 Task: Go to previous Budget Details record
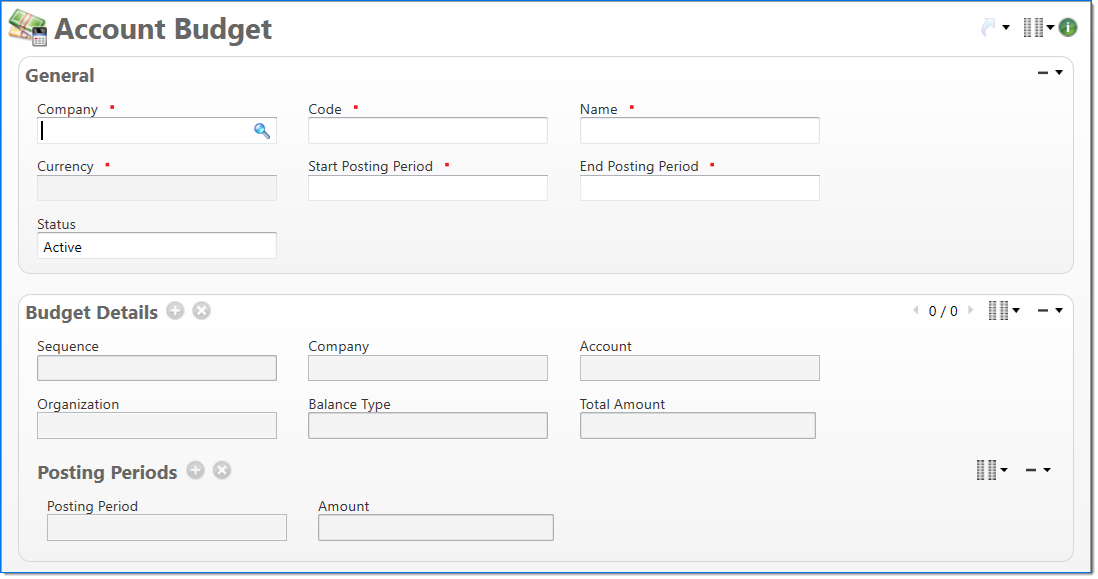(916, 311)
